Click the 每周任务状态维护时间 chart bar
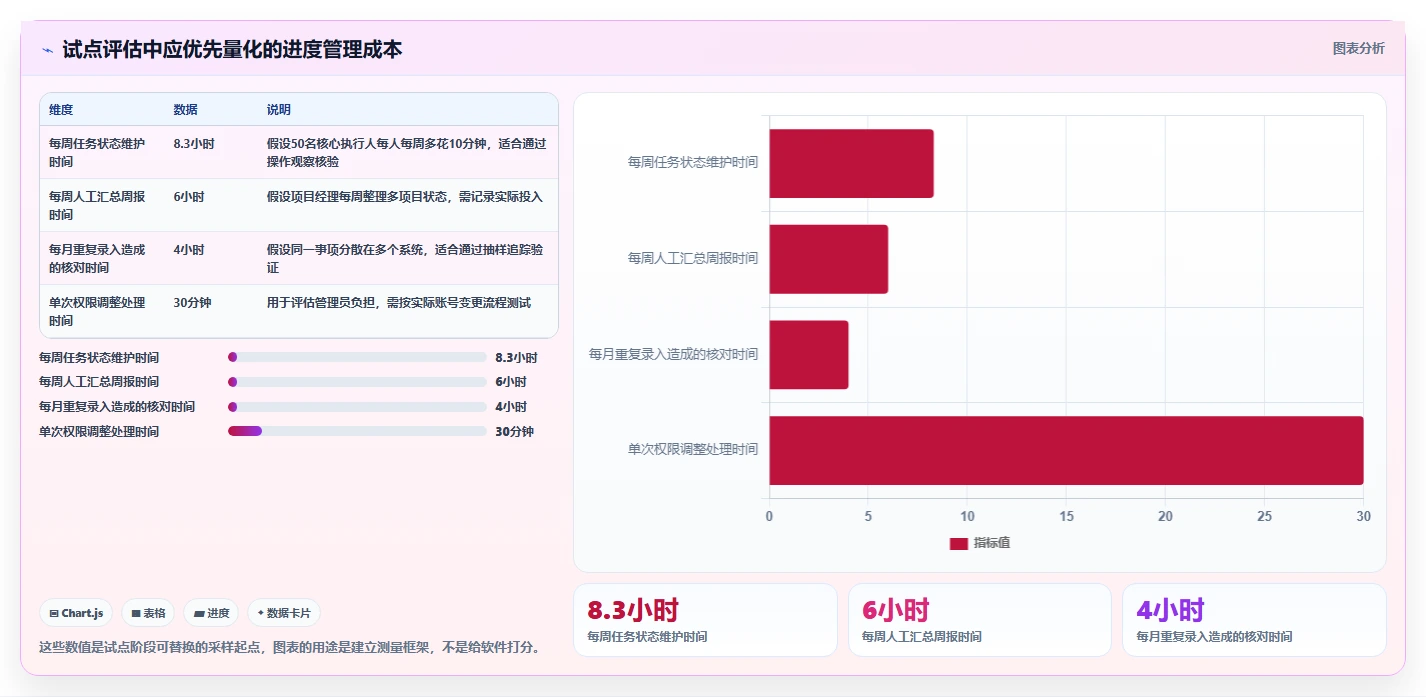 851,163
